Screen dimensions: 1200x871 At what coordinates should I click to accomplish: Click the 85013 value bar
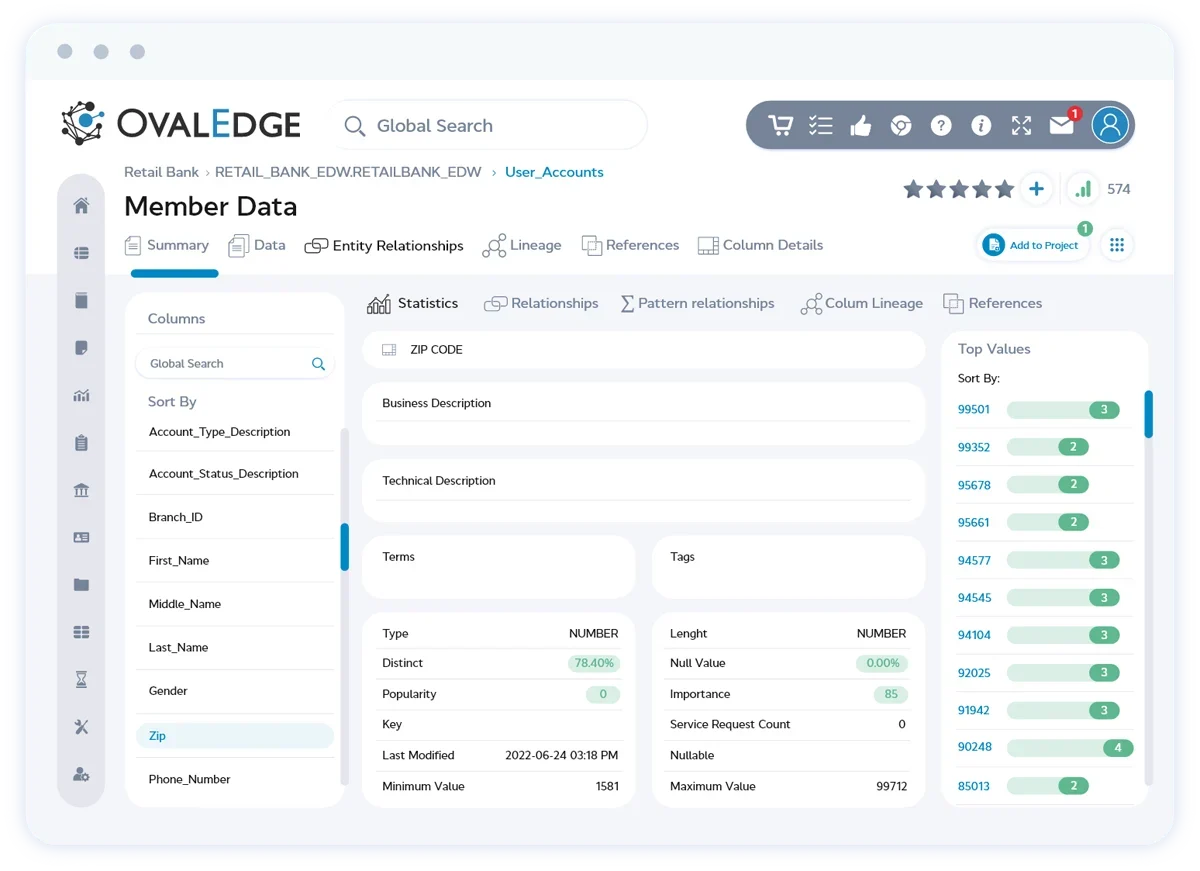pyautogui.click(x=1048, y=786)
